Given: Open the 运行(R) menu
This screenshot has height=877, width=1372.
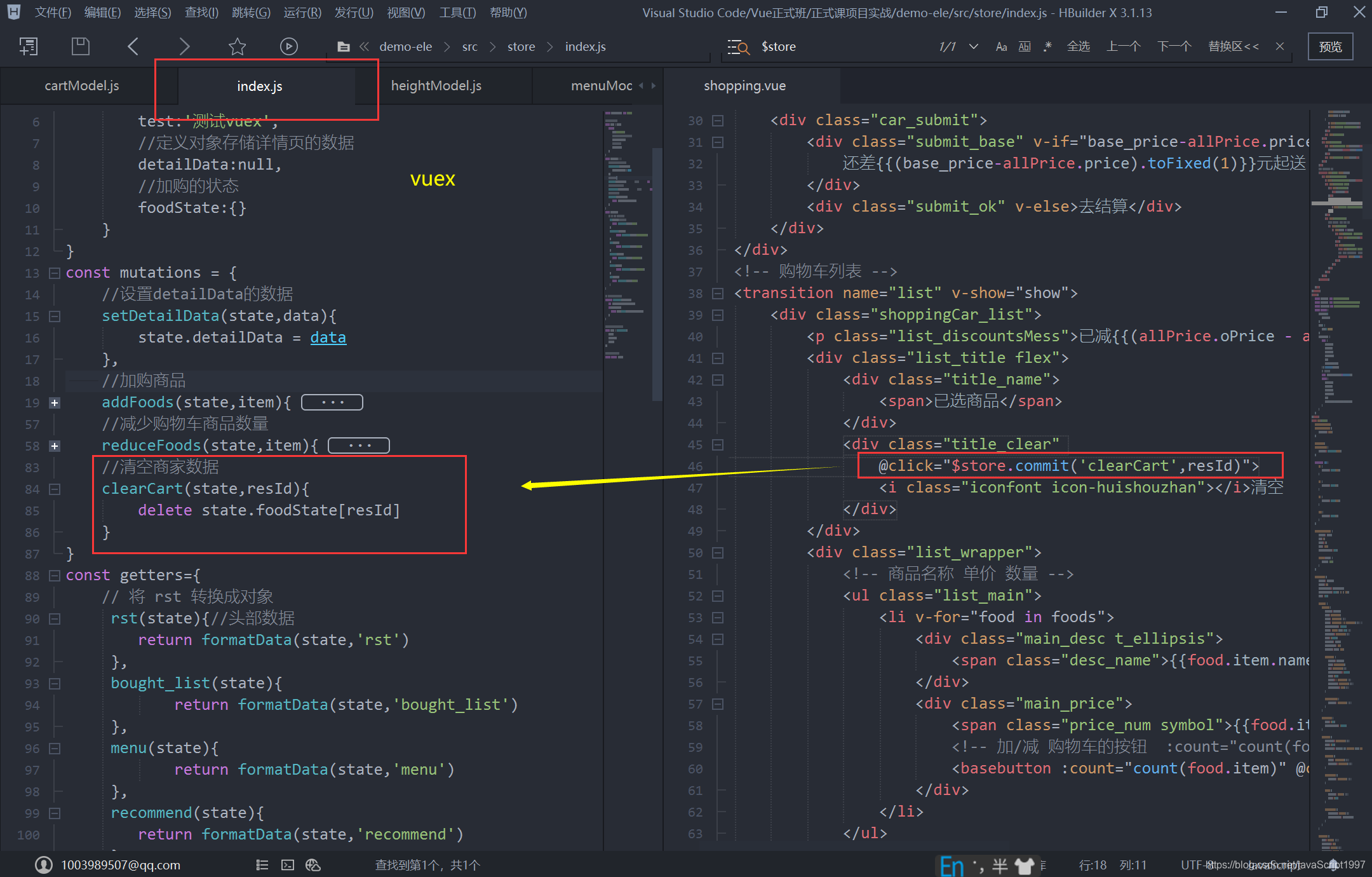Looking at the screenshot, I should pyautogui.click(x=303, y=13).
